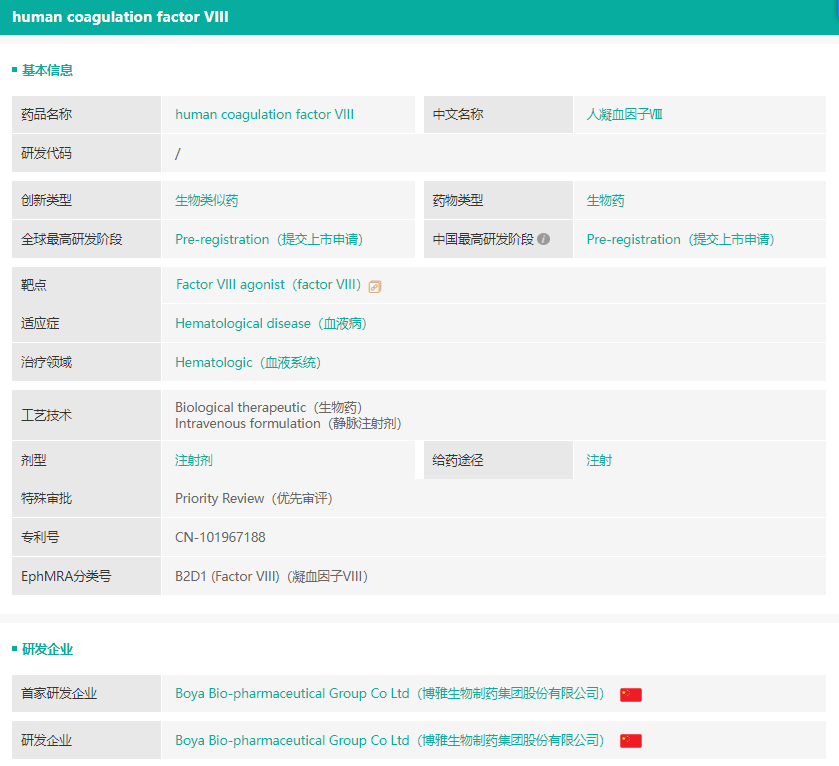Click the 基本信息 section heading
This screenshot has height=766, width=839.
click(47, 70)
